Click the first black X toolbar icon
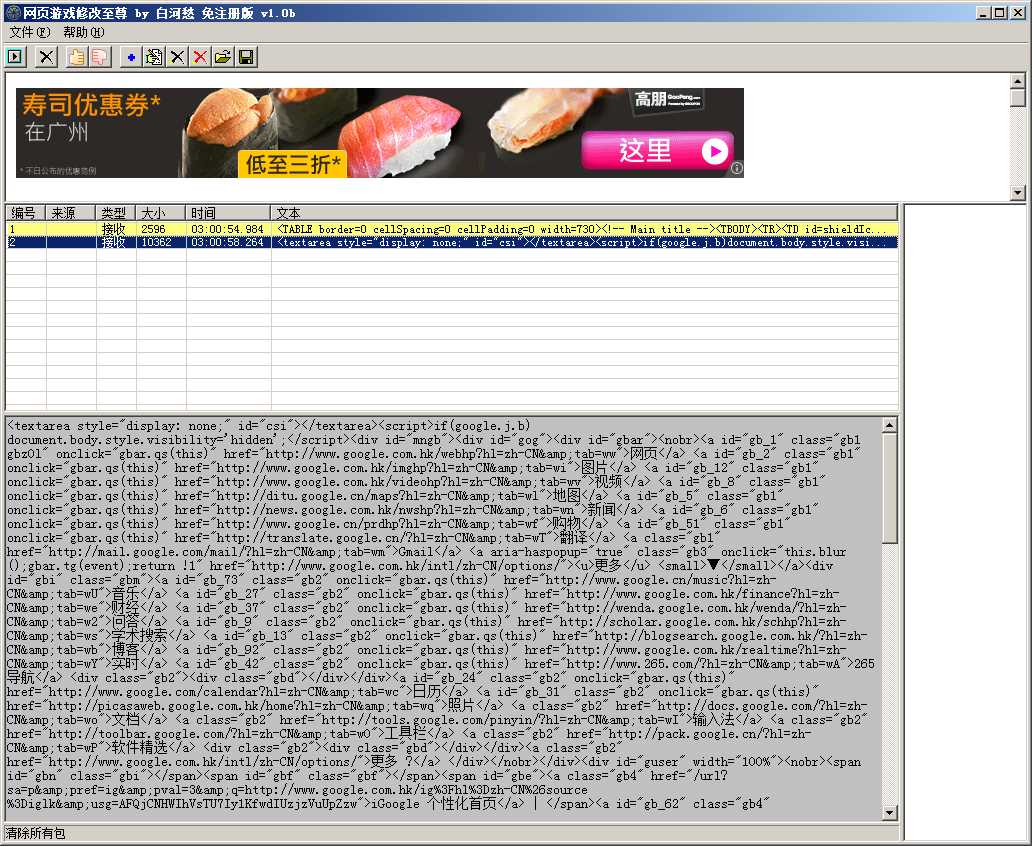The width and height of the screenshot is (1032, 846). pos(46,57)
